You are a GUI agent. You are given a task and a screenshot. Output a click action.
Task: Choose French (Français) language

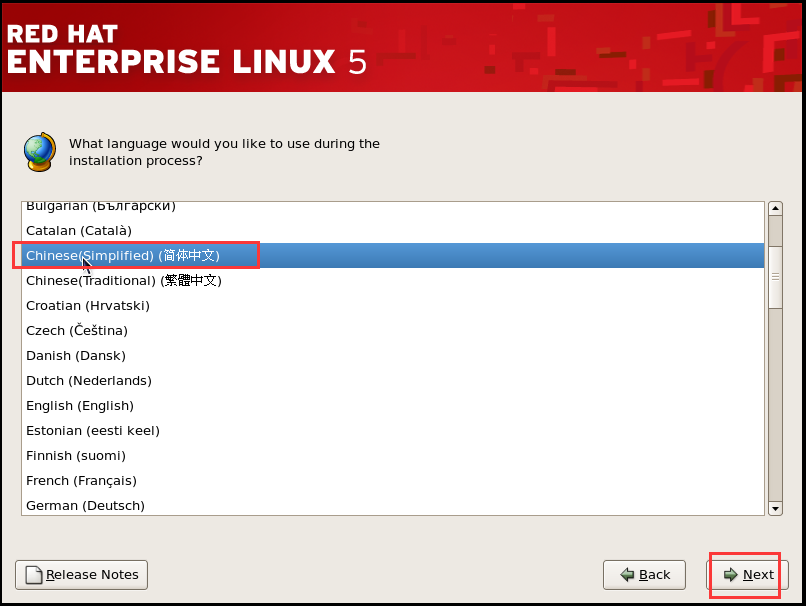click(x=393, y=481)
